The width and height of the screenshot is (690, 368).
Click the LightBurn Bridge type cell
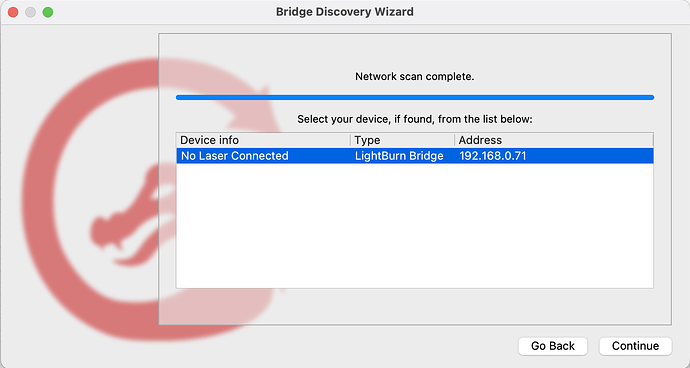click(399, 156)
